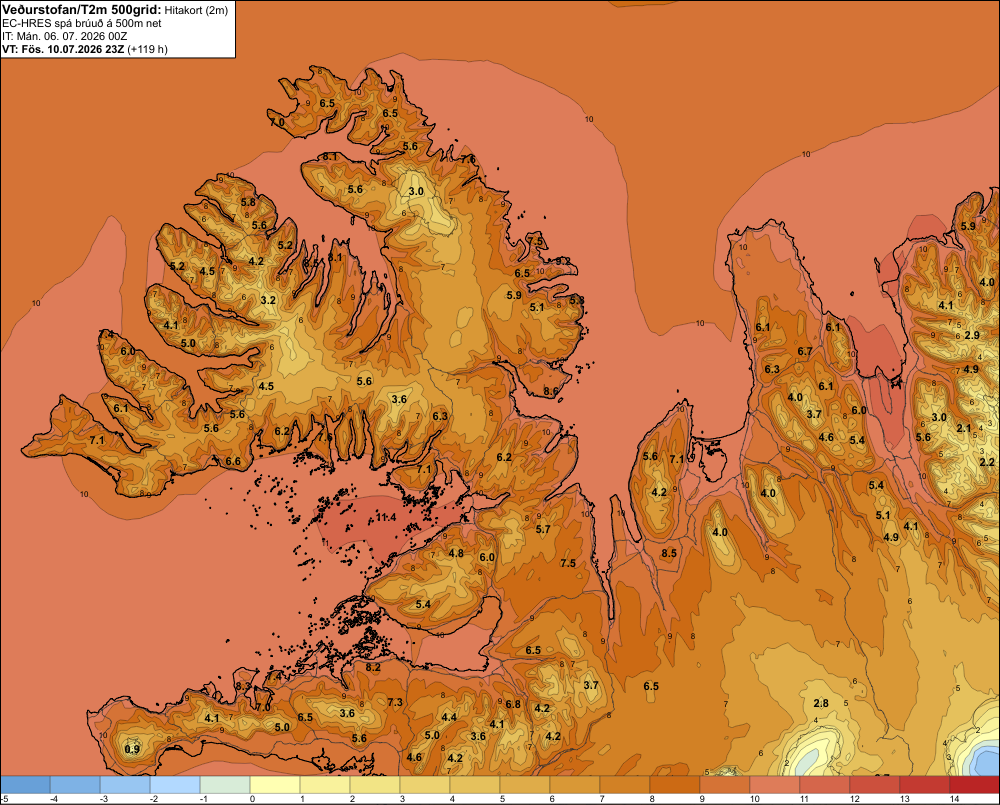Click the '8.2' temperature value

[373, 667]
